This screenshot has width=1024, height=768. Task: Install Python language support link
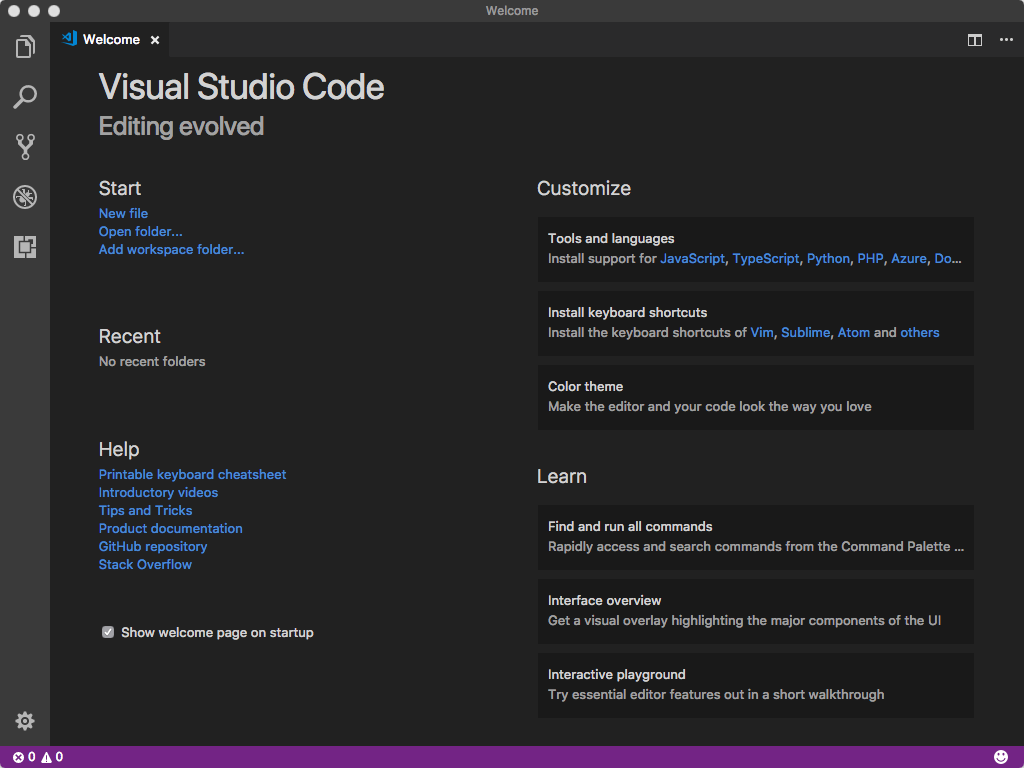[828, 258]
